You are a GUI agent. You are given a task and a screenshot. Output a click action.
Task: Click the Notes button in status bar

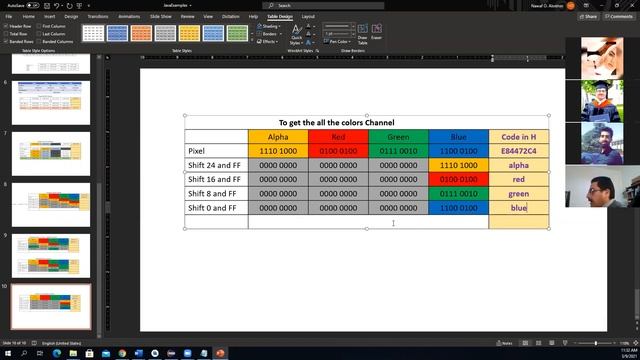pos(504,343)
